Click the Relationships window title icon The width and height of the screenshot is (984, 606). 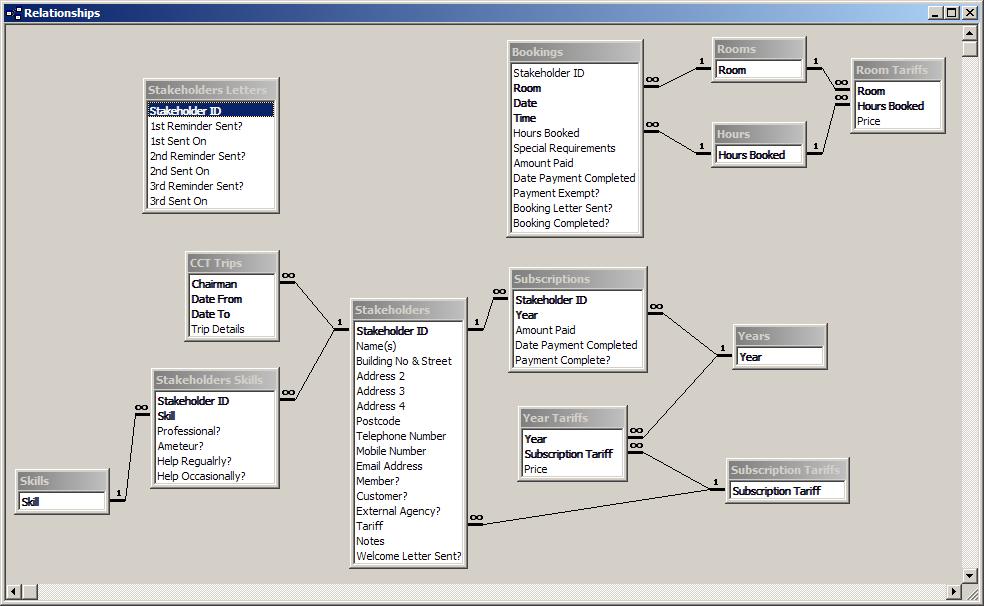coord(13,13)
